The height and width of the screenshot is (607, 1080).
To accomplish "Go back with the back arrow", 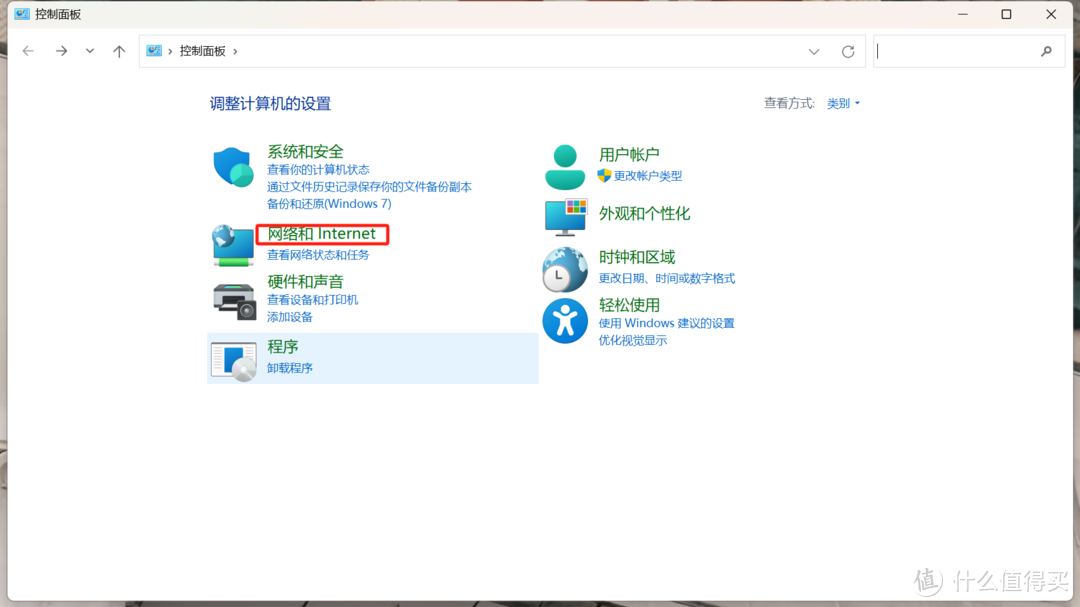I will [x=28, y=51].
